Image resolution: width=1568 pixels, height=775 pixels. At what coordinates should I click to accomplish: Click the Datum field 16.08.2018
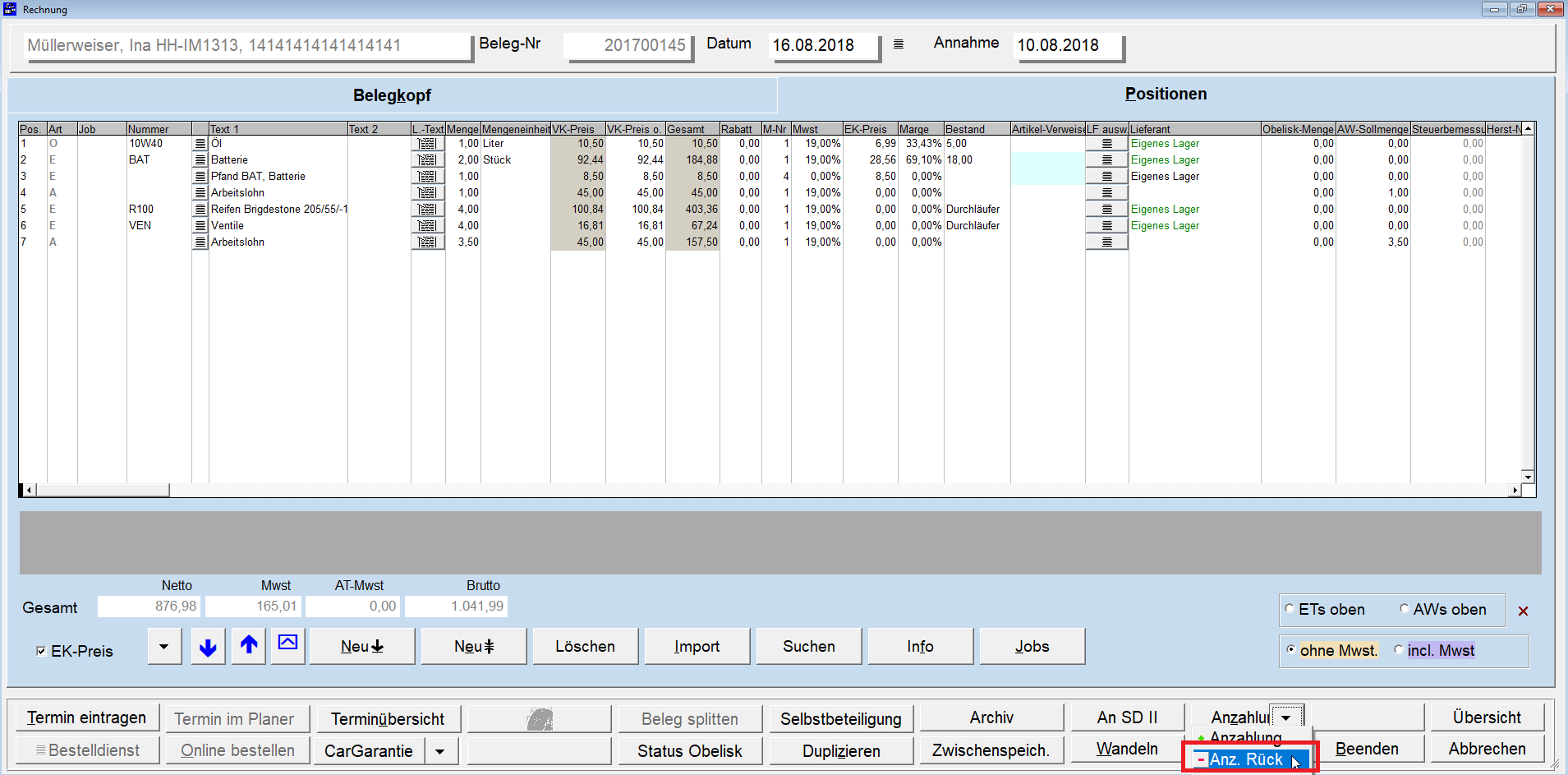(x=823, y=45)
